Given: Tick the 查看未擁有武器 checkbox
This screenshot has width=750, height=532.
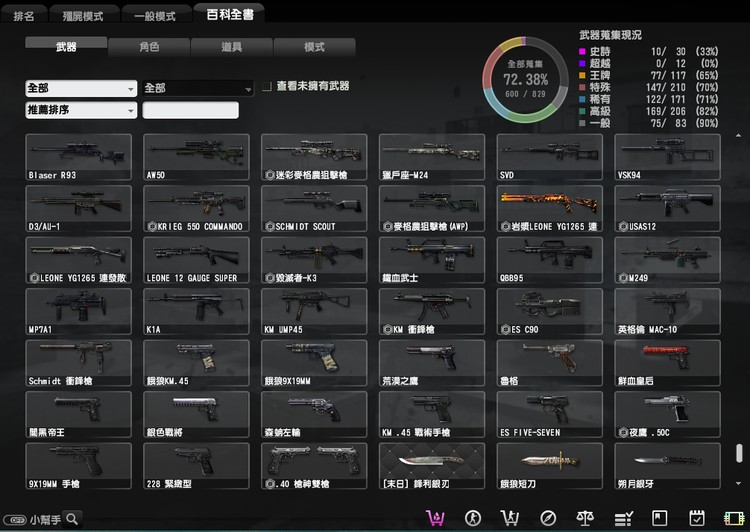Looking at the screenshot, I should click(x=267, y=87).
